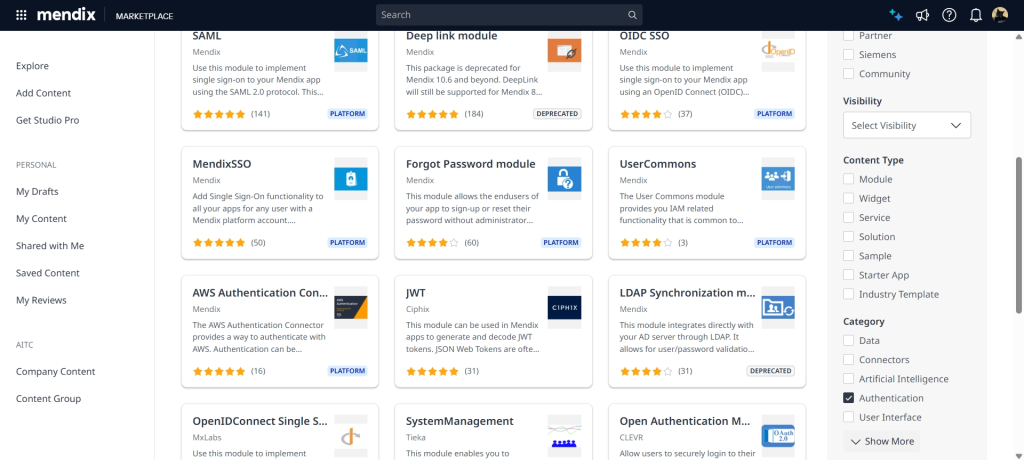Check the User Interface category checkbox
This screenshot has width=1024, height=460.
pyautogui.click(x=848, y=417)
